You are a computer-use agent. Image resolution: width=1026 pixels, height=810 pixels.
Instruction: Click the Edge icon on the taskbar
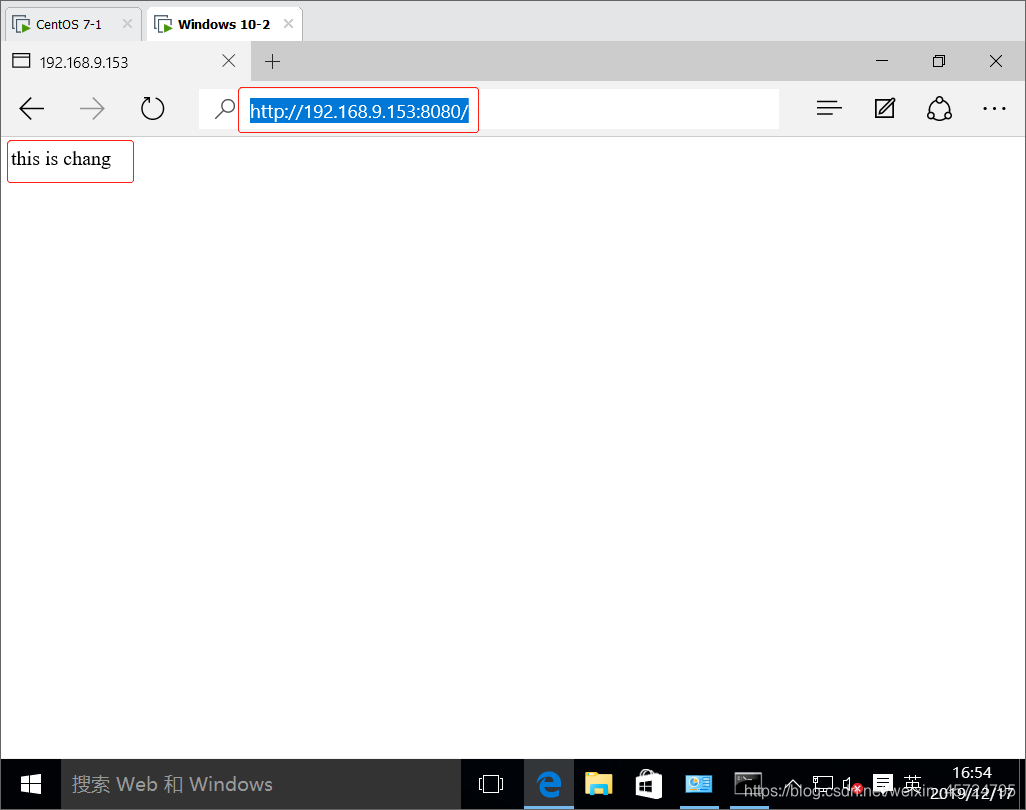[549, 784]
